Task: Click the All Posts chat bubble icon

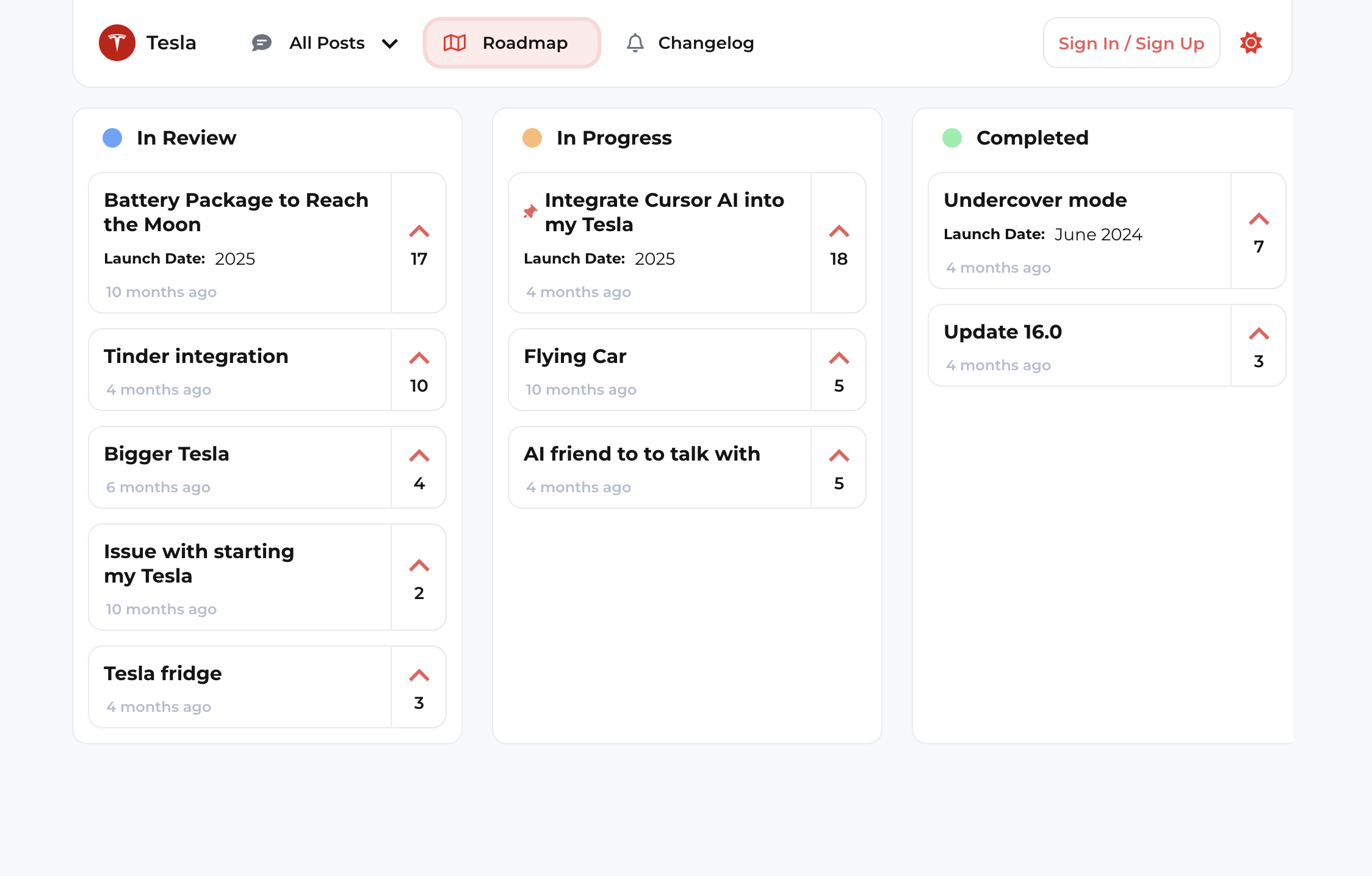Action: [261, 43]
